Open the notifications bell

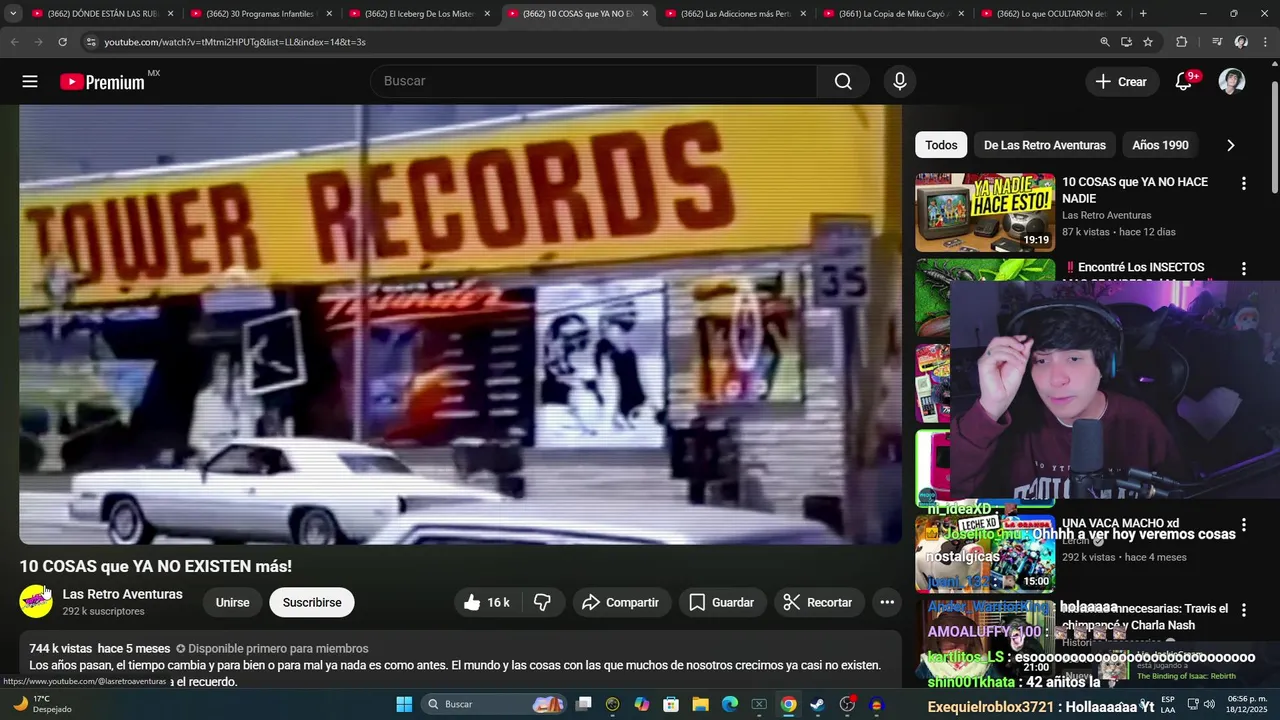click(x=1183, y=82)
